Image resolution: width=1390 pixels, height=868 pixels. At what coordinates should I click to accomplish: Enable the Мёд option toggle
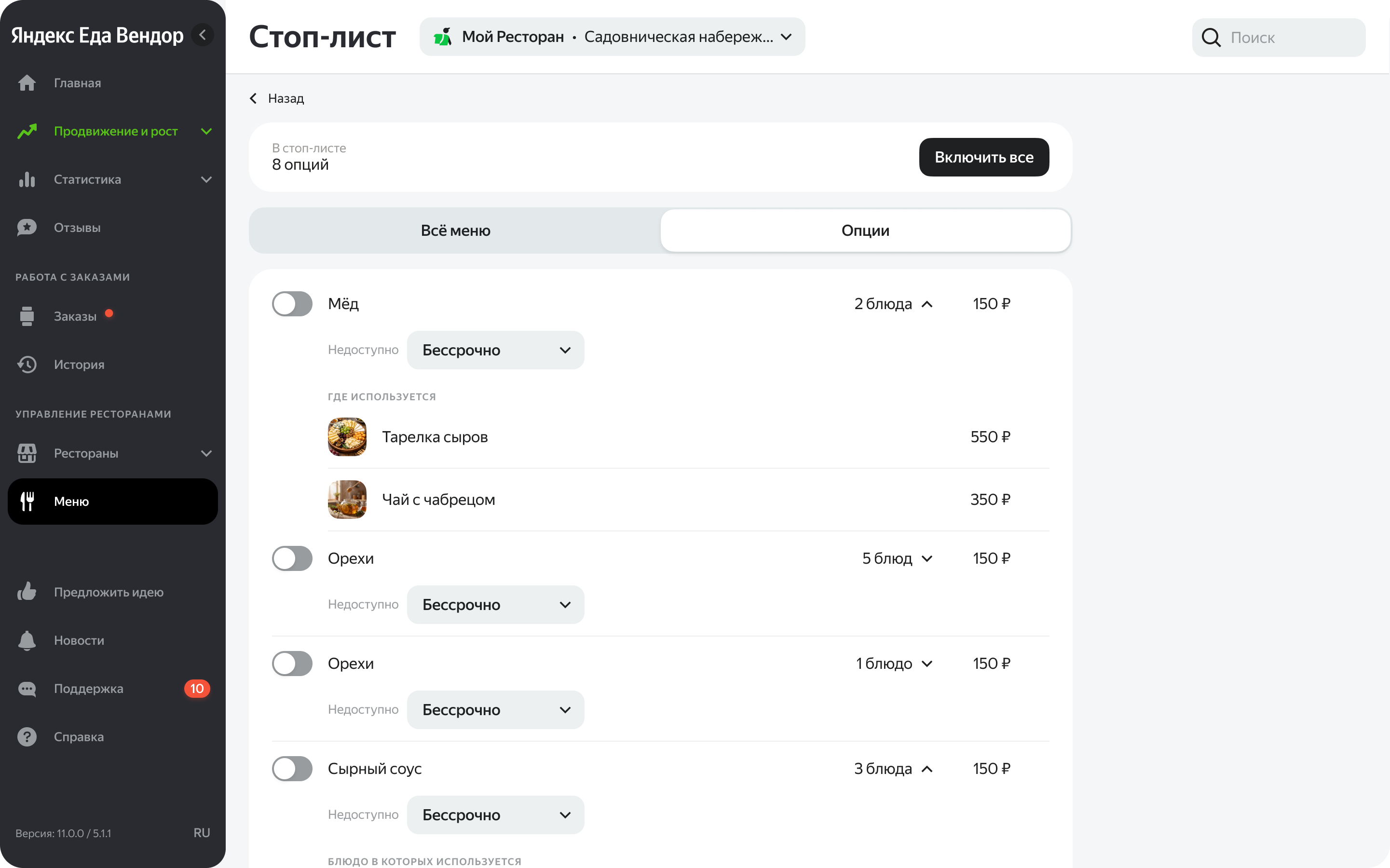click(x=292, y=304)
